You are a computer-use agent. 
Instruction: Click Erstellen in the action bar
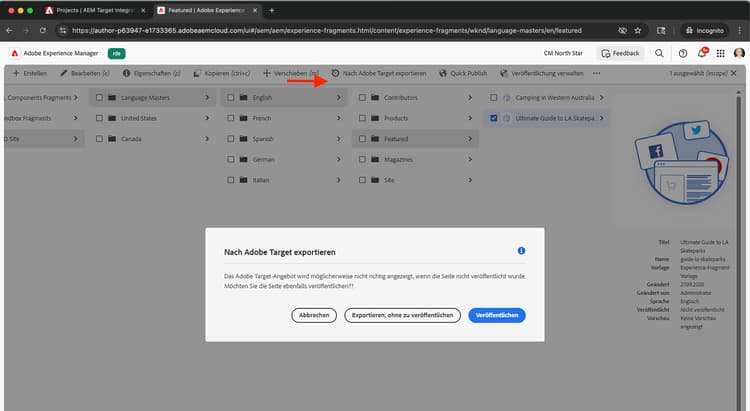30,73
